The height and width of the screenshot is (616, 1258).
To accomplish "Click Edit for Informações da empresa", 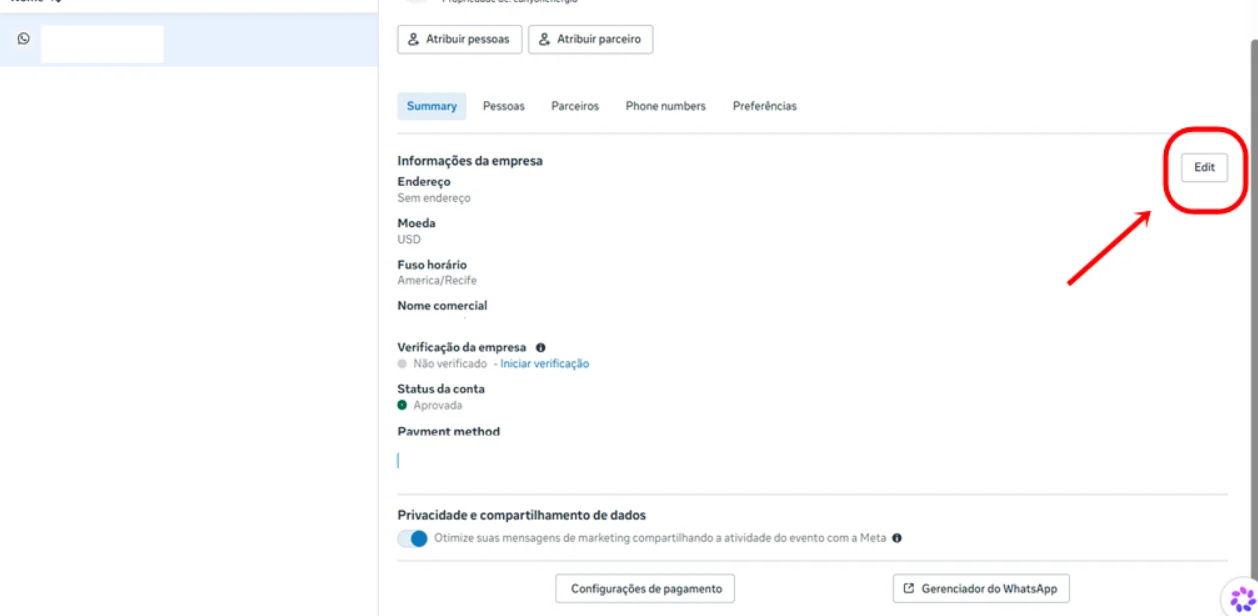I will pos(1204,168).
